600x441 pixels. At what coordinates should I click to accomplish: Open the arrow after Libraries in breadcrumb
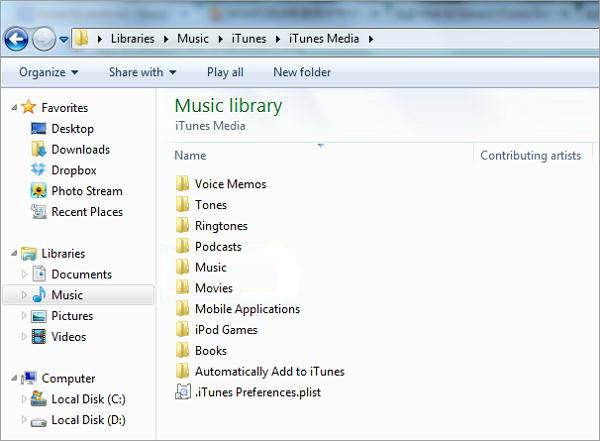point(166,39)
